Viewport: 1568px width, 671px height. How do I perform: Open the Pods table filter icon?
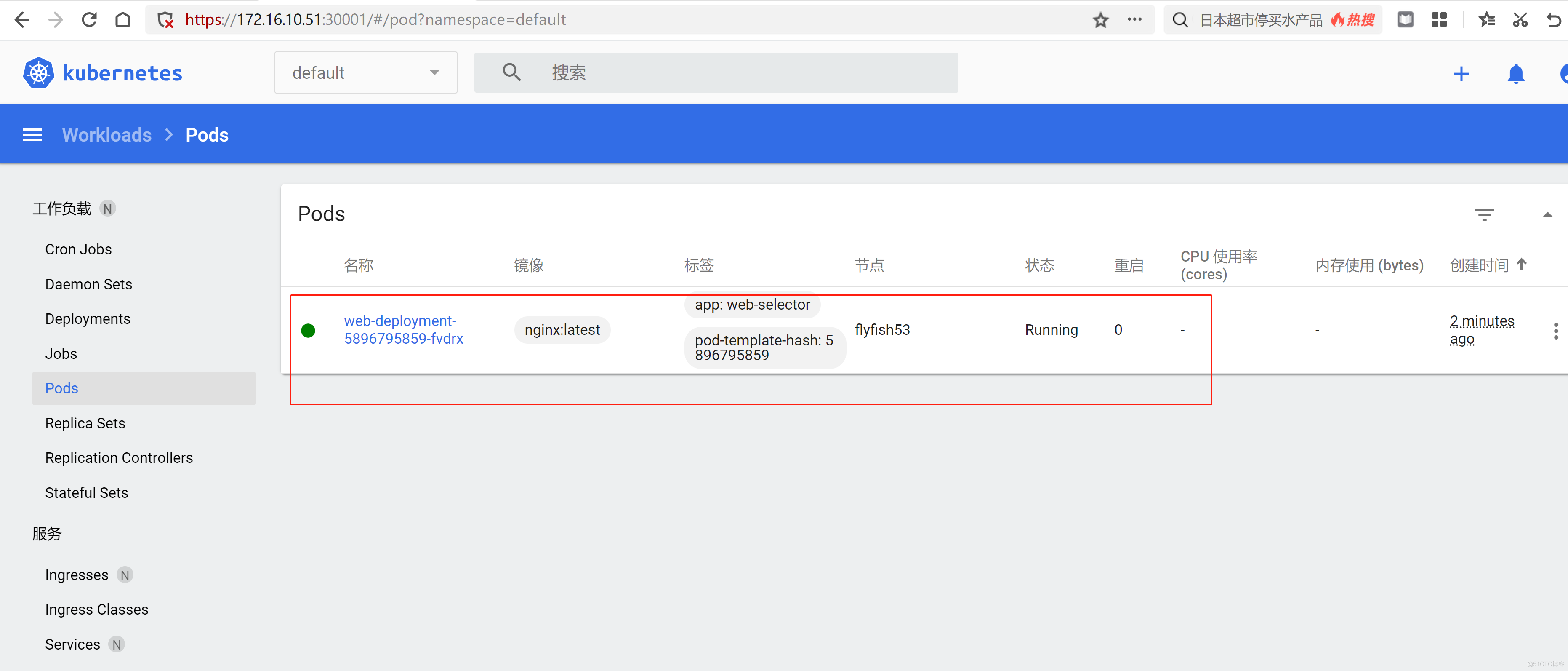[1484, 214]
